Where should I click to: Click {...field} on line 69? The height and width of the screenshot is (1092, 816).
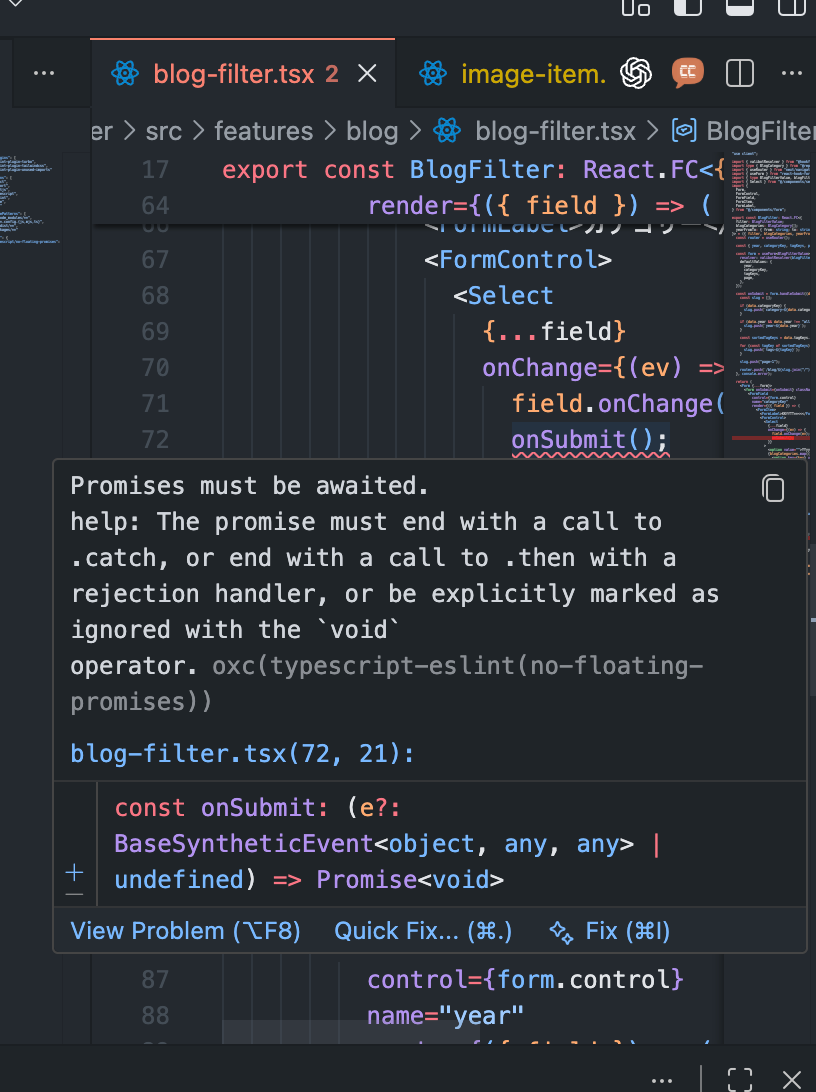pos(554,332)
